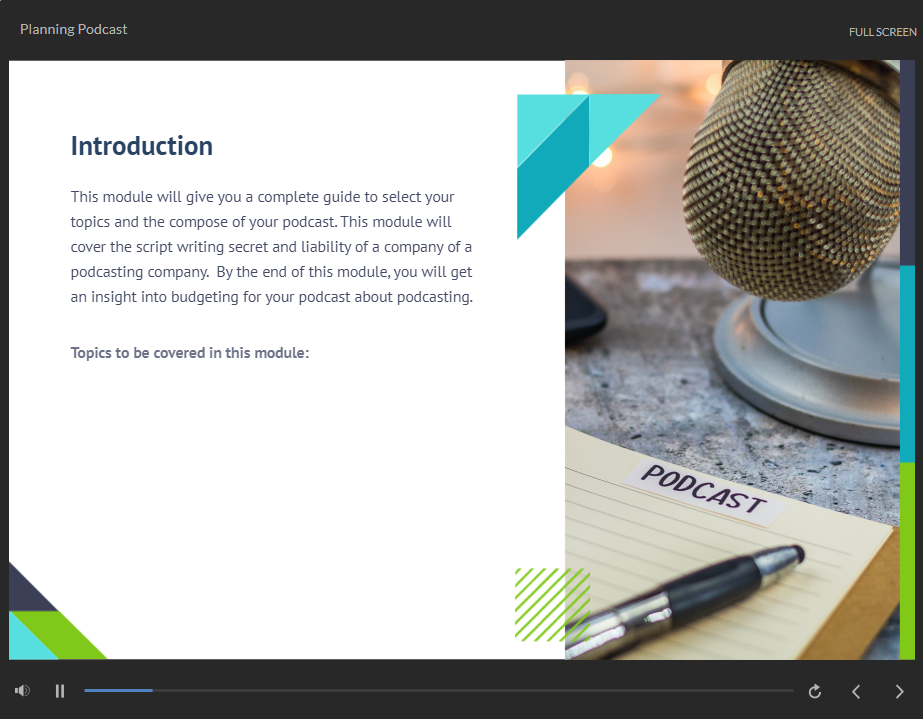This screenshot has width=923, height=719.
Task: Click the played blue portion of seekbar
Action: [x=118, y=691]
